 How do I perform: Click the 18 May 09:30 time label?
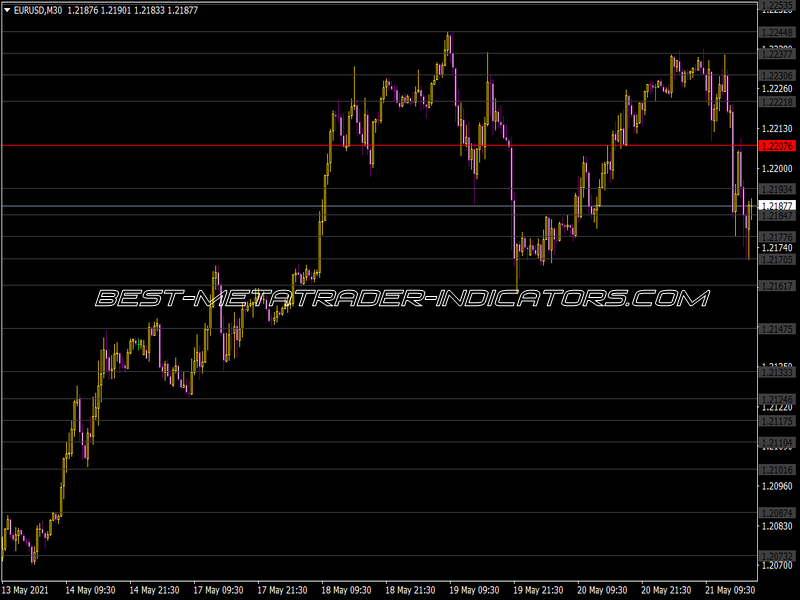[x=346, y=590]
